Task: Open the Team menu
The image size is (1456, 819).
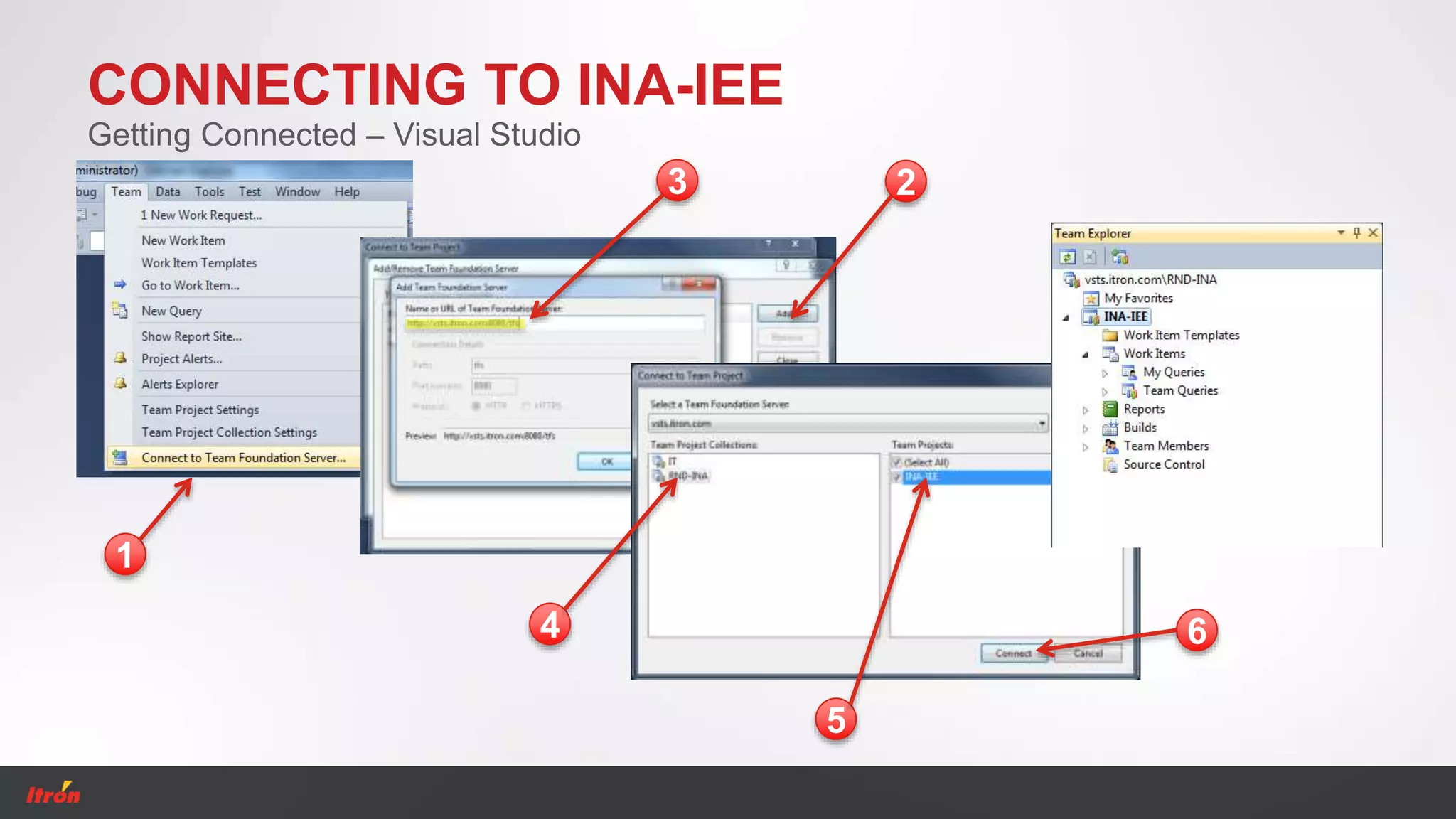Action: pyautogui.click(x=126, y=191)
